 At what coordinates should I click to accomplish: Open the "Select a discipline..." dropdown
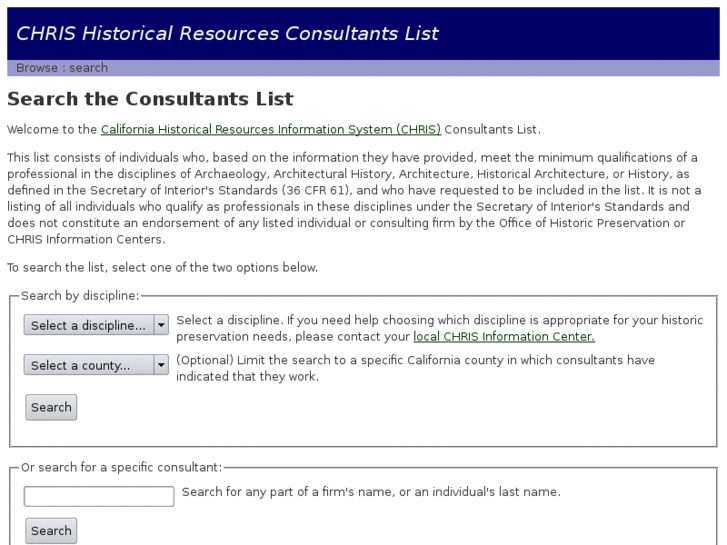88,326
